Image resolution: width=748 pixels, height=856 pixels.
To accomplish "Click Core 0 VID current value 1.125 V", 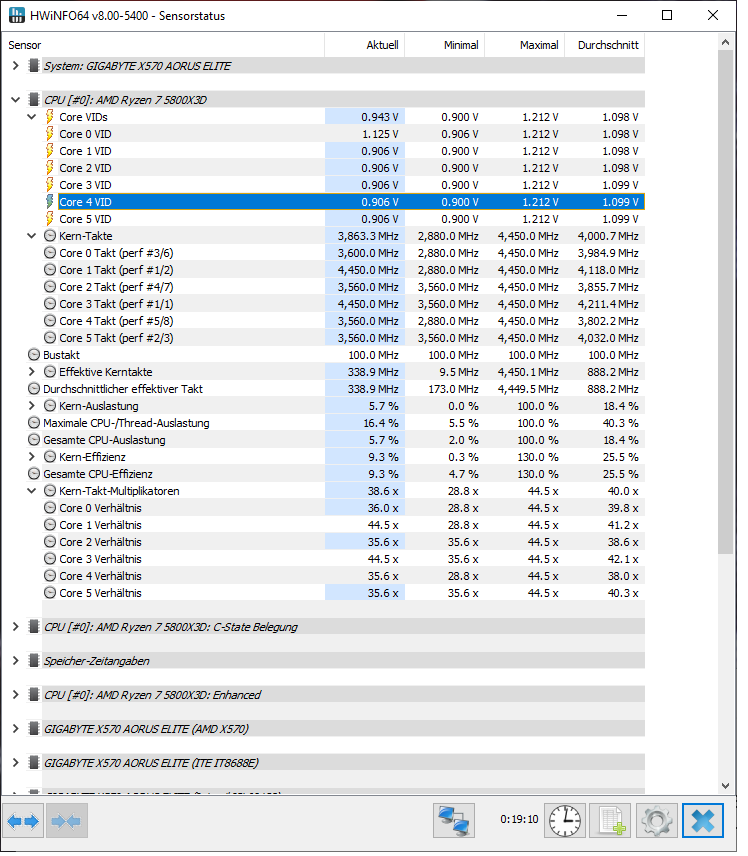I will click(x=381, y=134).
